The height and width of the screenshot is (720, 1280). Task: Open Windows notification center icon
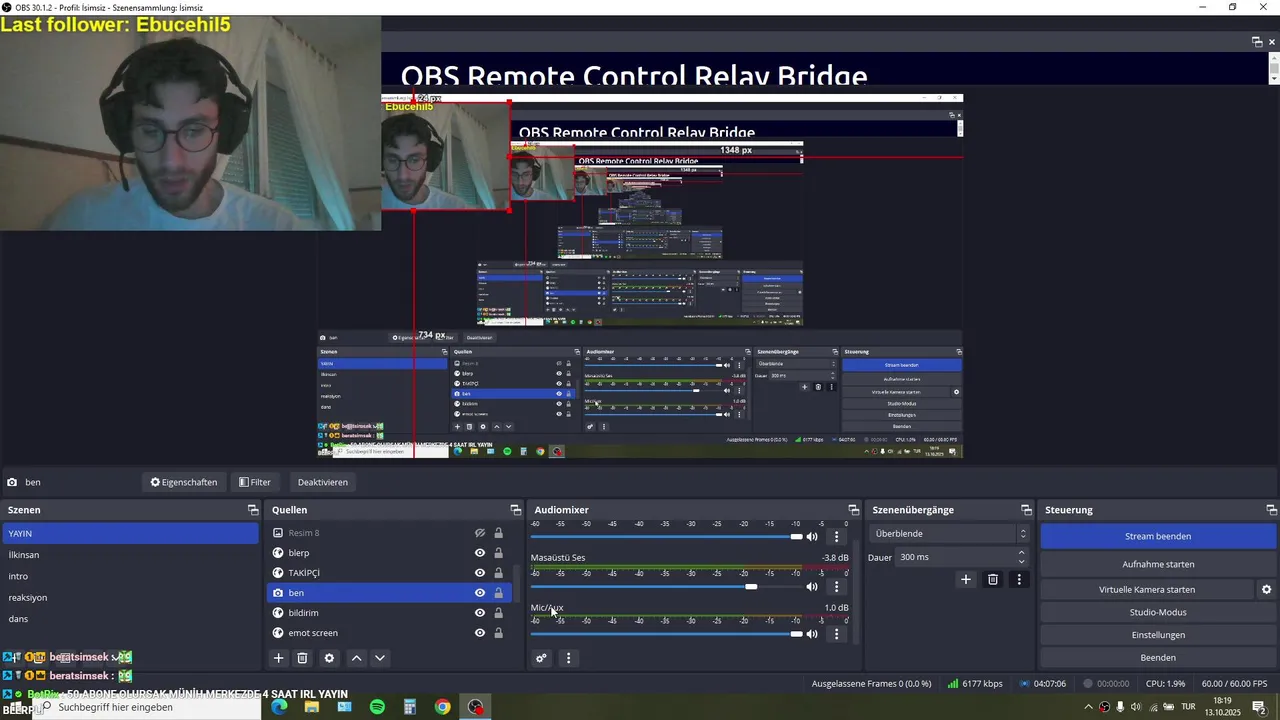click(1259, 707)
